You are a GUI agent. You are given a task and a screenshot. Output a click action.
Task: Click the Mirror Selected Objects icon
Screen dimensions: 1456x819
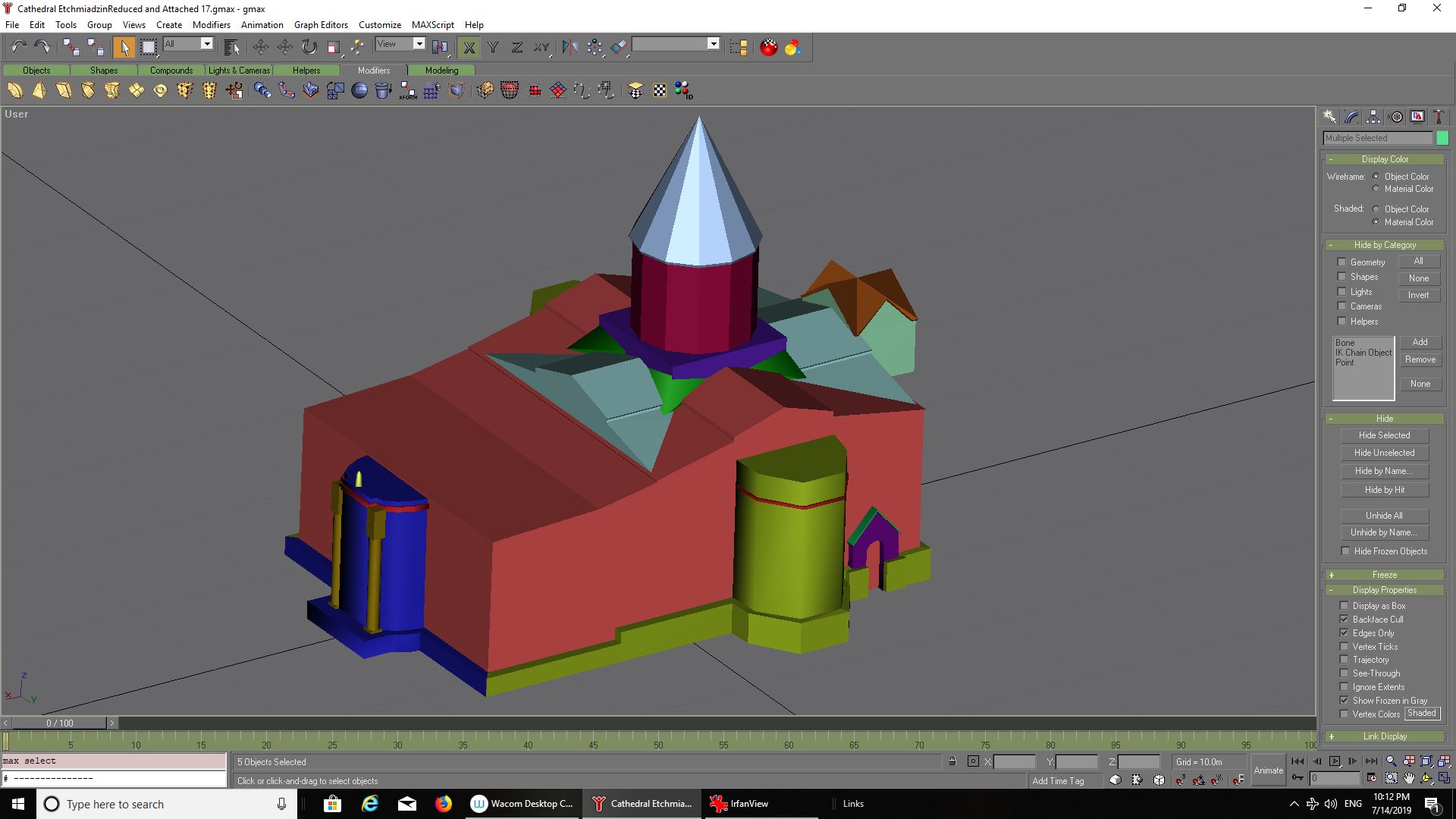point(570,48)
